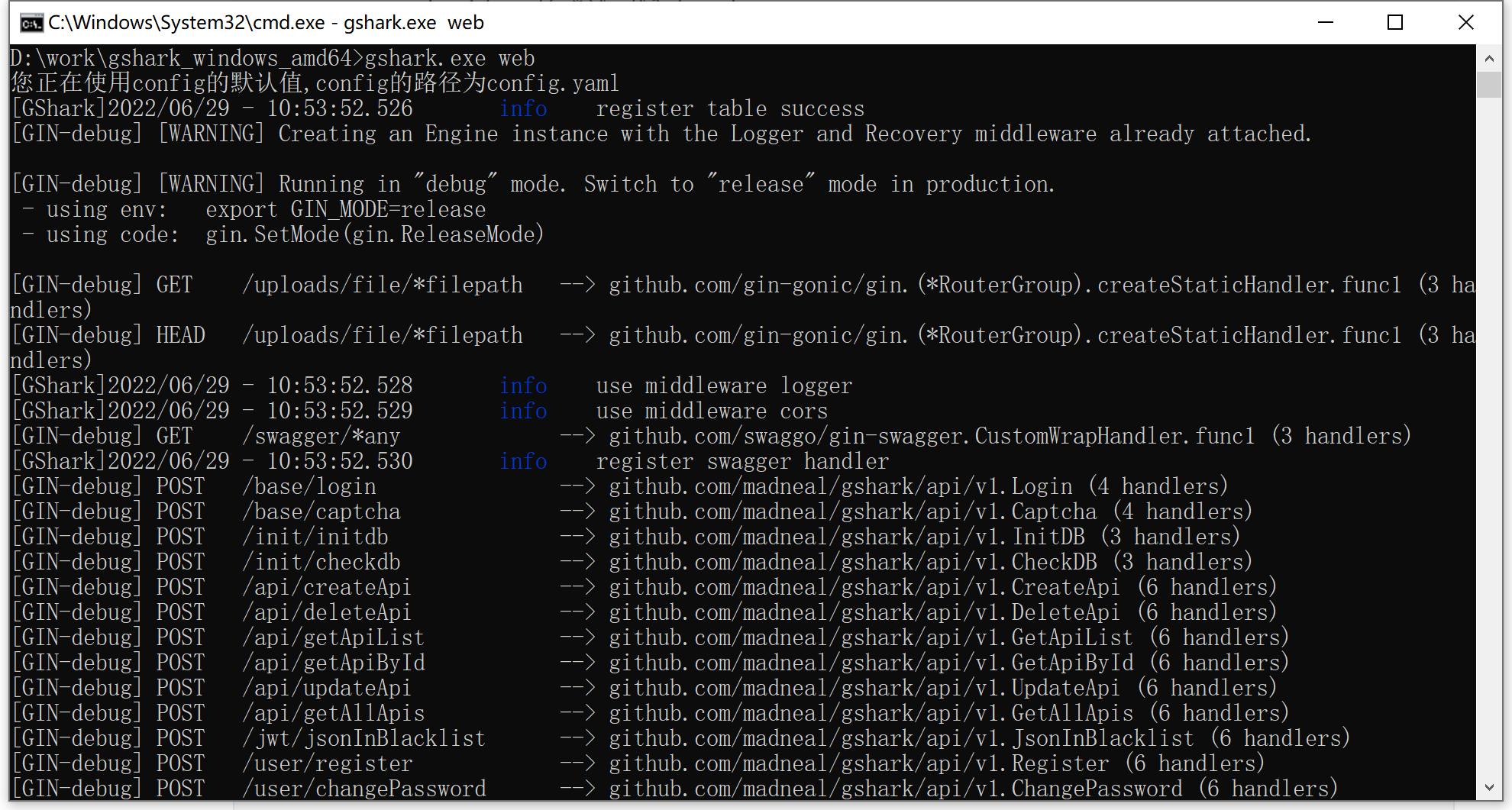Click the /init/initdb route path
This screenshot has width=1512, height=810.
point(315,537)
